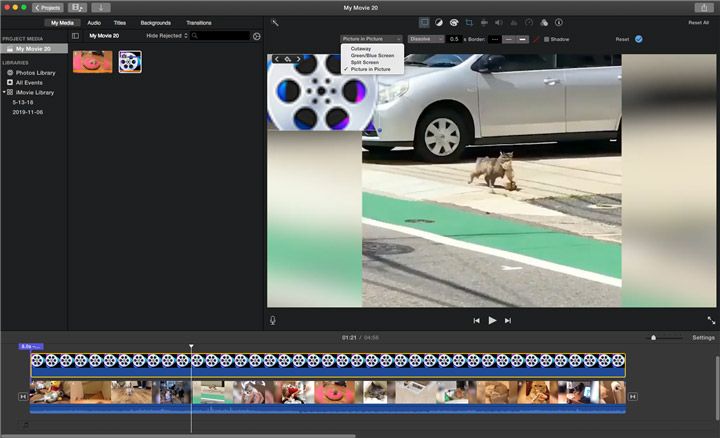The image size is (720, 438).
Task: Click the microphone voiceover record icon
Action: coord(273,320)
